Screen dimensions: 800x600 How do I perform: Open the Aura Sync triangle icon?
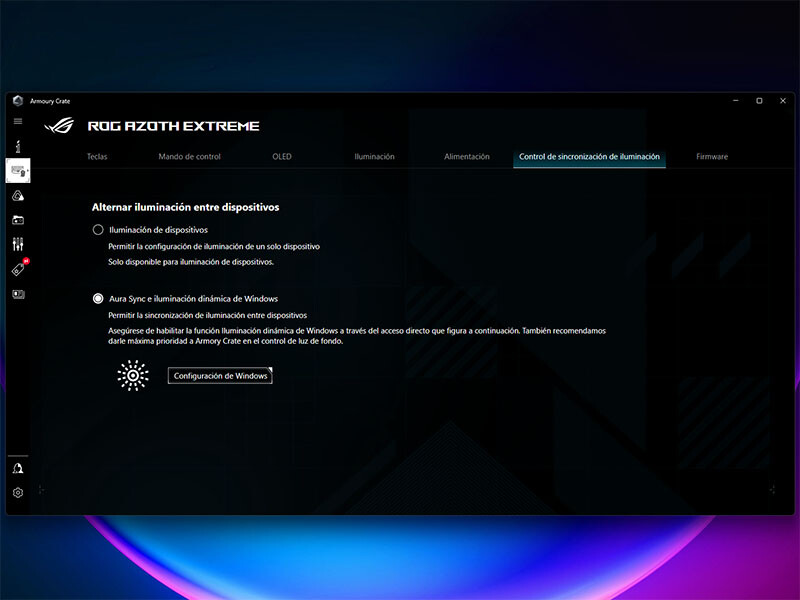pyautogui.click(x=18, y=195)
